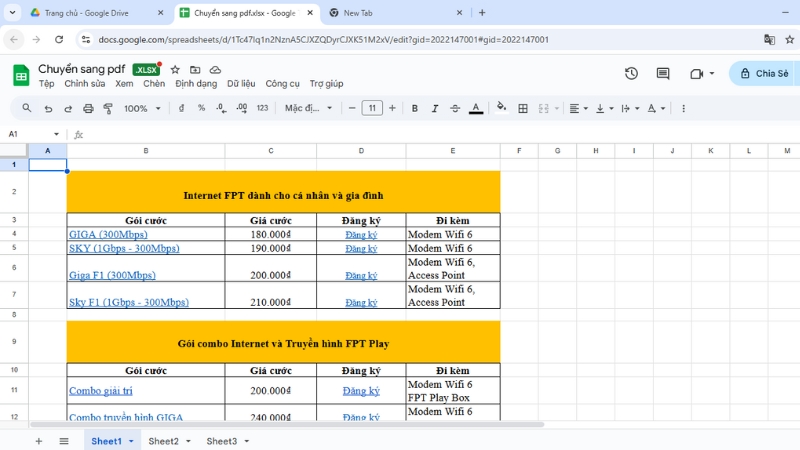Click the print icon in toolbar
Viewport: 800px width, 450px height.
click(x=88, y=108)
